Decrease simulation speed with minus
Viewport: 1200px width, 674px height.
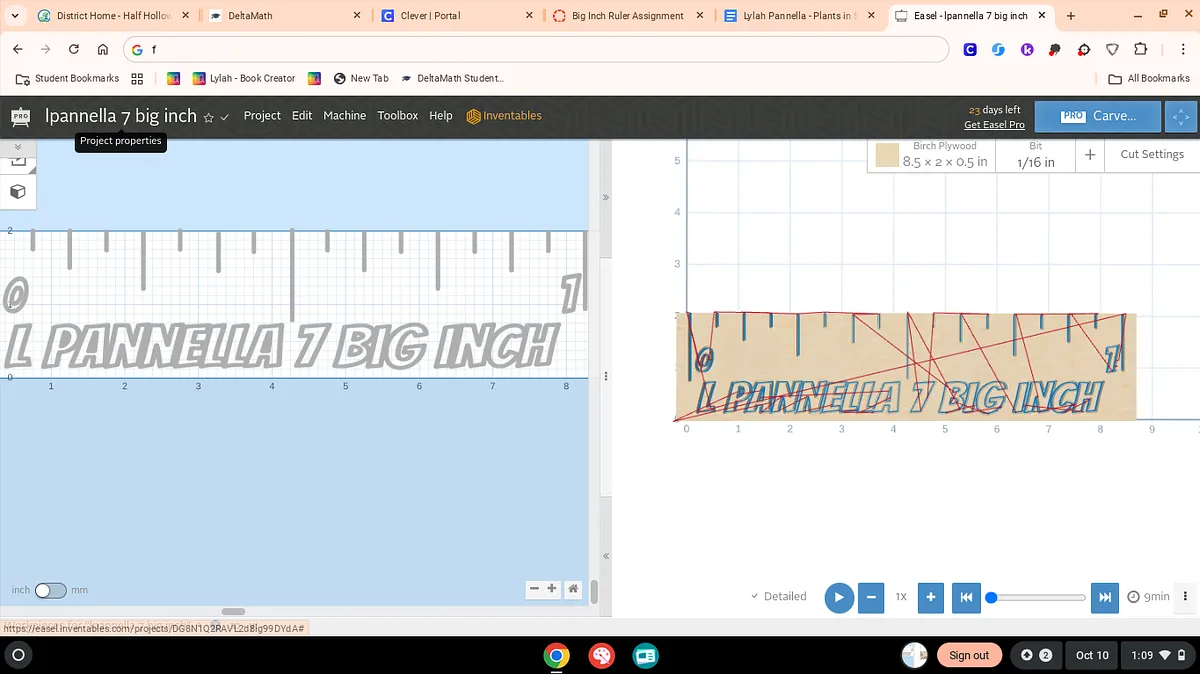tap(871, 597)
